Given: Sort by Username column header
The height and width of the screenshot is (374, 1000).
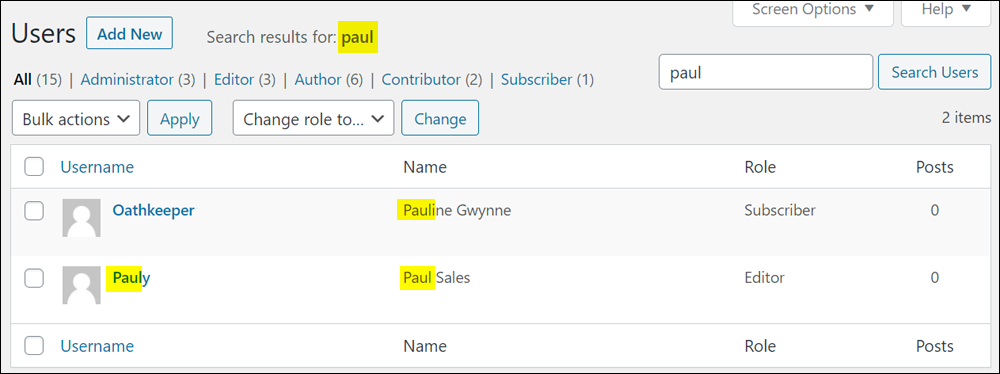Looking at the screenshot, I should [x=97, y=167].
